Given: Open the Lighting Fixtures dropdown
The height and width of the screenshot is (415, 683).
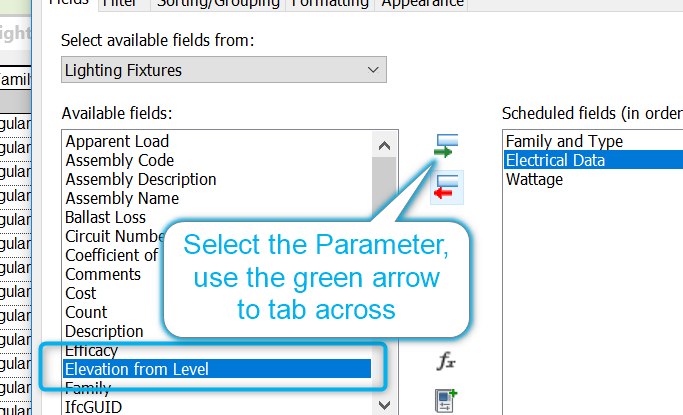Looking at the screenshot, I should point(223,70).
